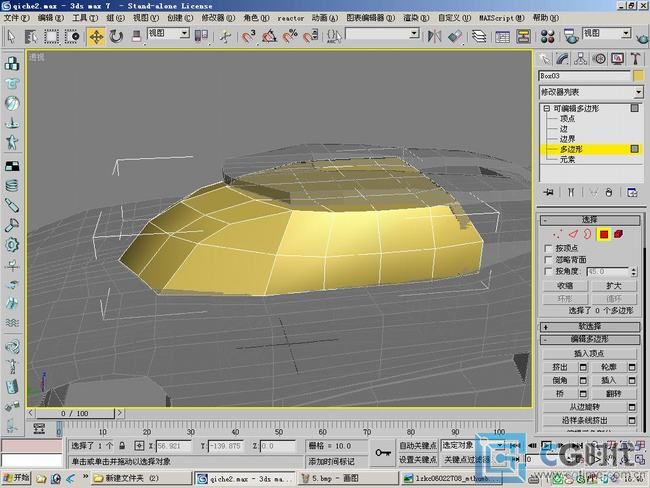This screenshot has width=650, height=488.
Task: Open the render type 视图 dropdown
Action: point(626,33)
